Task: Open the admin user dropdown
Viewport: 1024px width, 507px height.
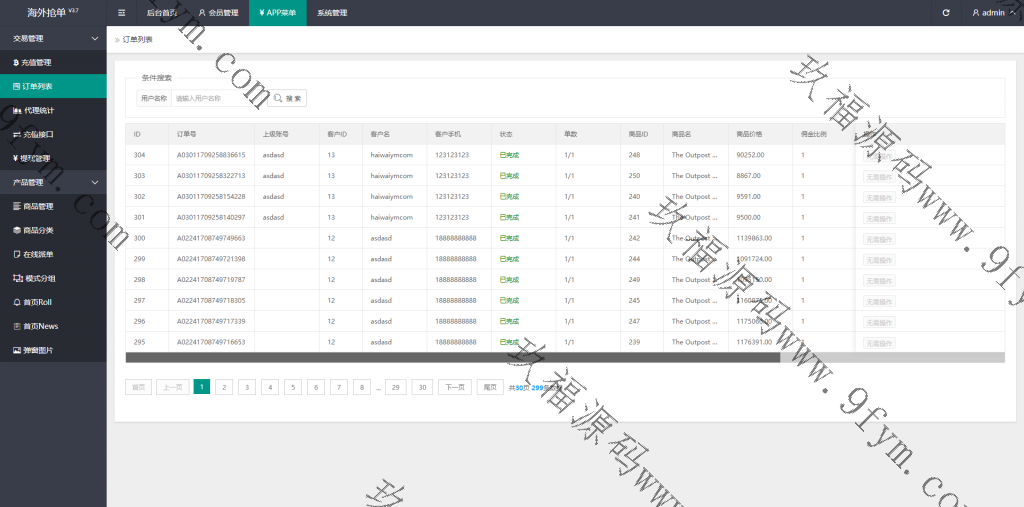Action: pyautogui.click(x=991, y=13)
